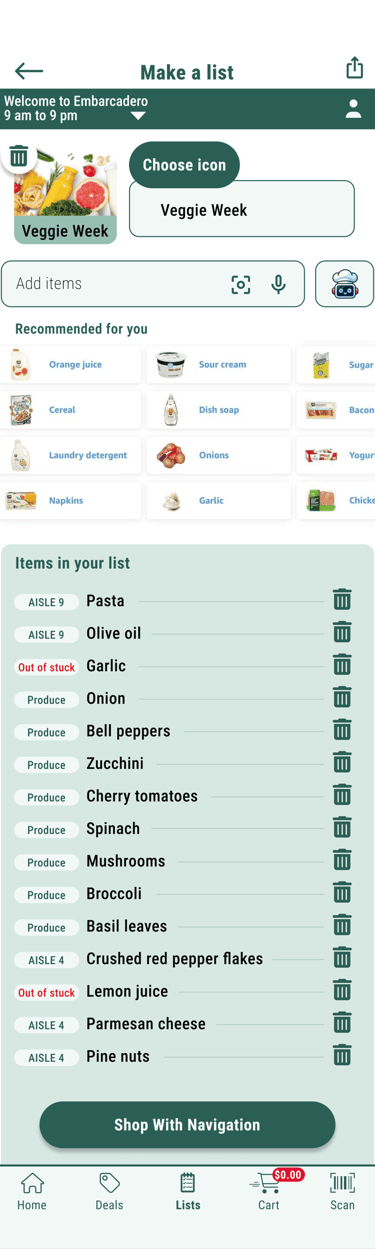The width and height of the screenshot is (375, 1249).
Task: Expand the Embarcadero store dropdown arrow
Action: pos(138,116)
